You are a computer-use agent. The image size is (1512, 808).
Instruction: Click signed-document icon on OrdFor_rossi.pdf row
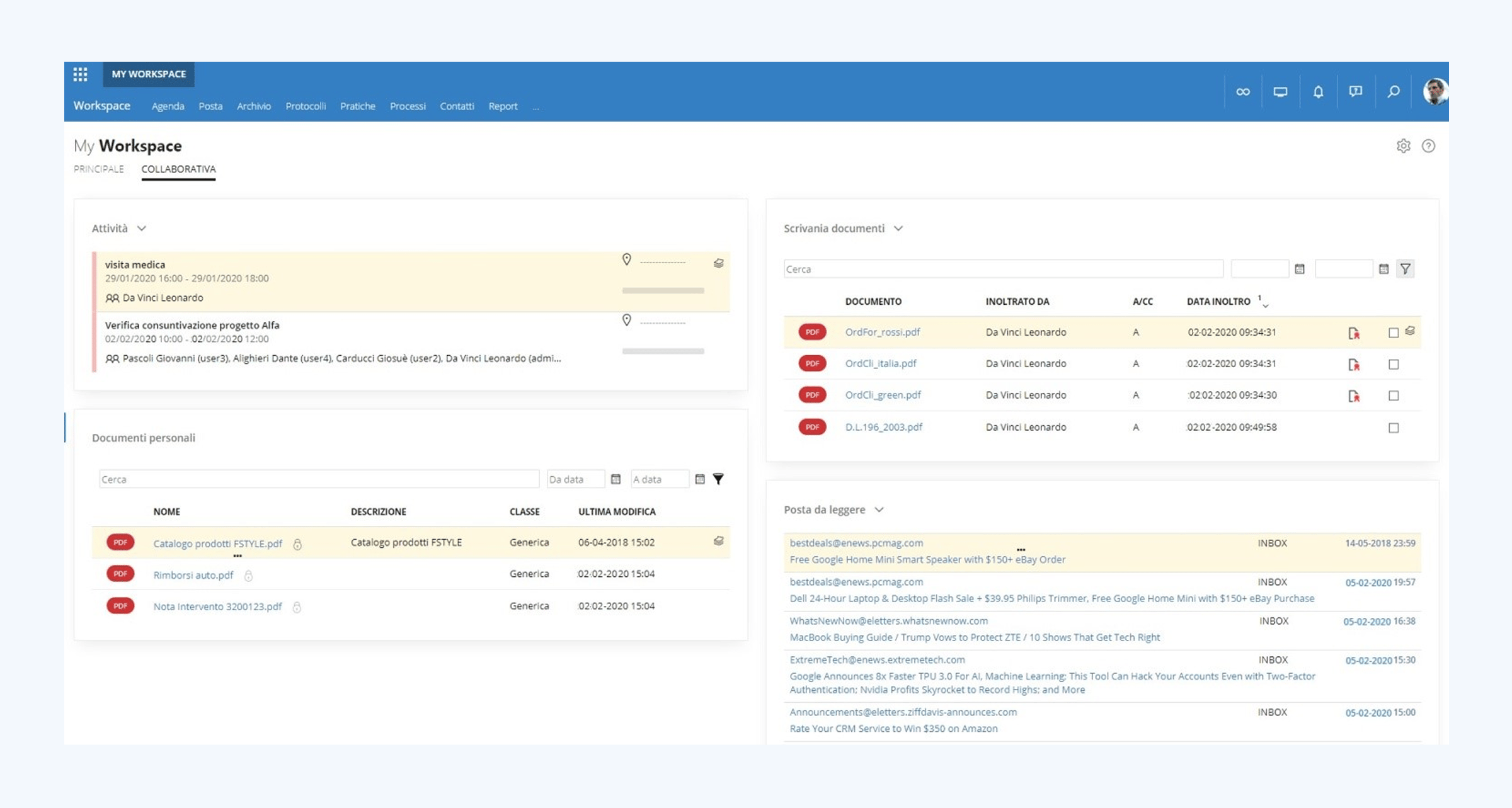(x=1353, y=333)
